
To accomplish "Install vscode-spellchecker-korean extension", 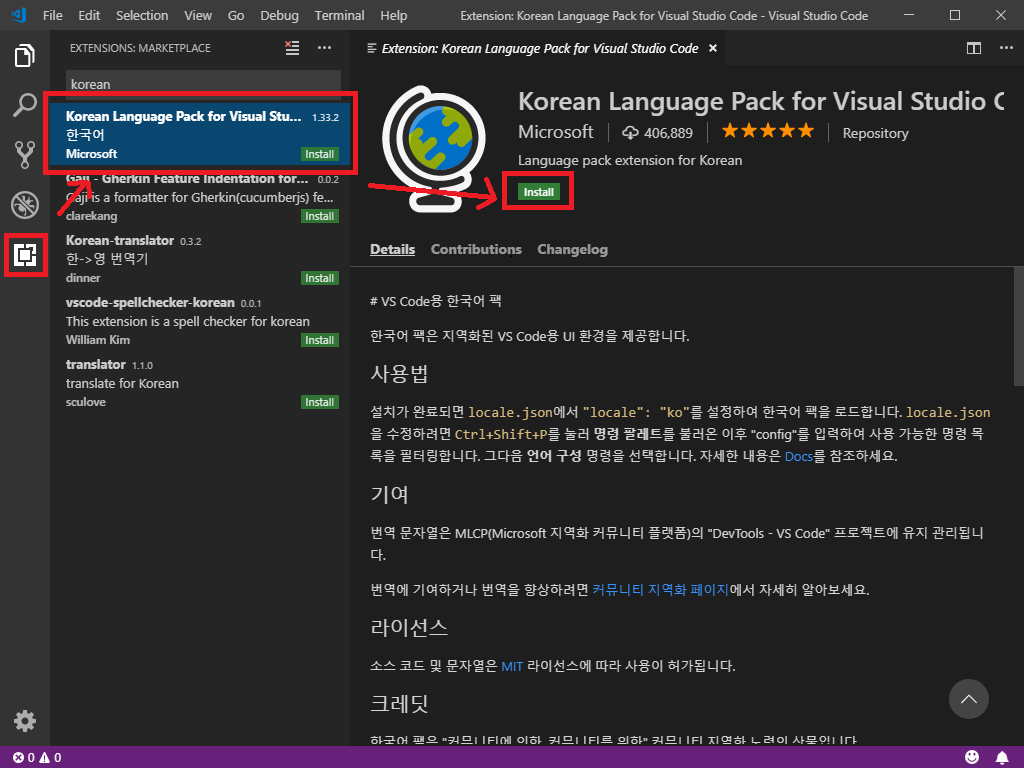I will pos(319,340).
